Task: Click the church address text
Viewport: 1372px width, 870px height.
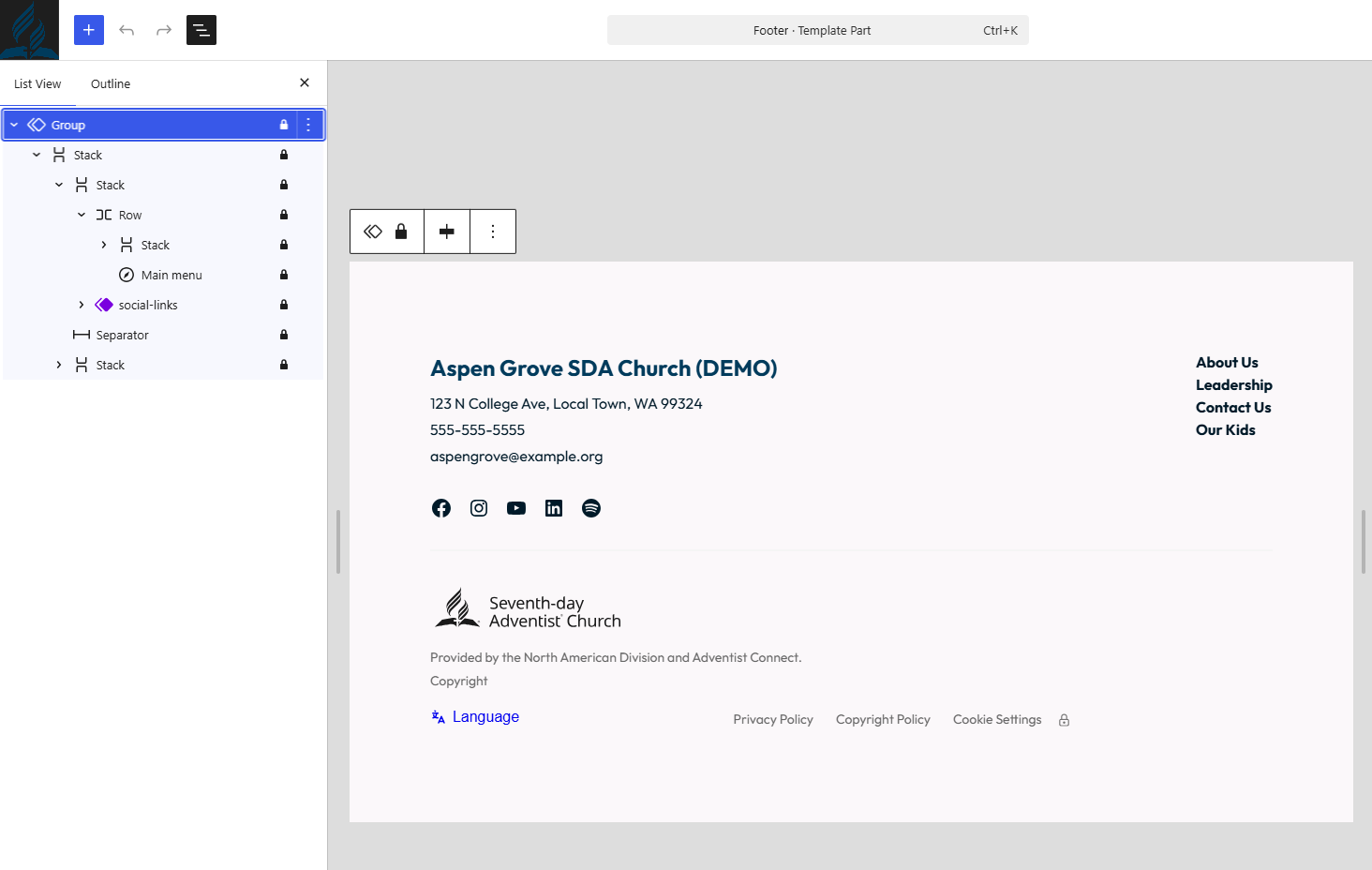Action: (566, 404)
